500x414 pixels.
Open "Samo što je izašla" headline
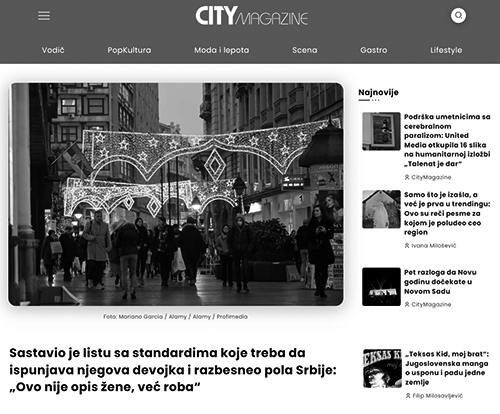[447, 213]
